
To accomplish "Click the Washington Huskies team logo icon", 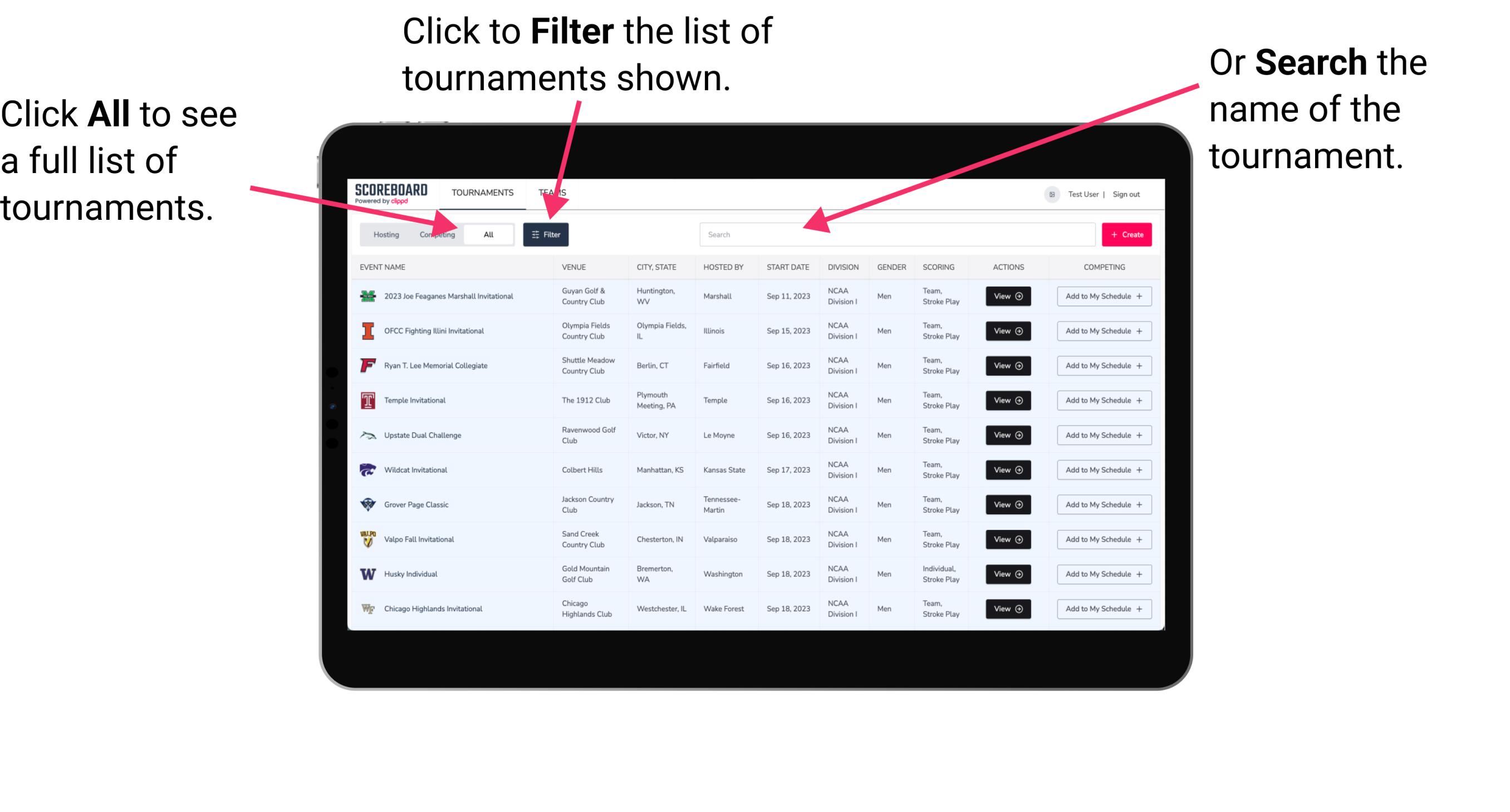I will (x=367, y=574).
